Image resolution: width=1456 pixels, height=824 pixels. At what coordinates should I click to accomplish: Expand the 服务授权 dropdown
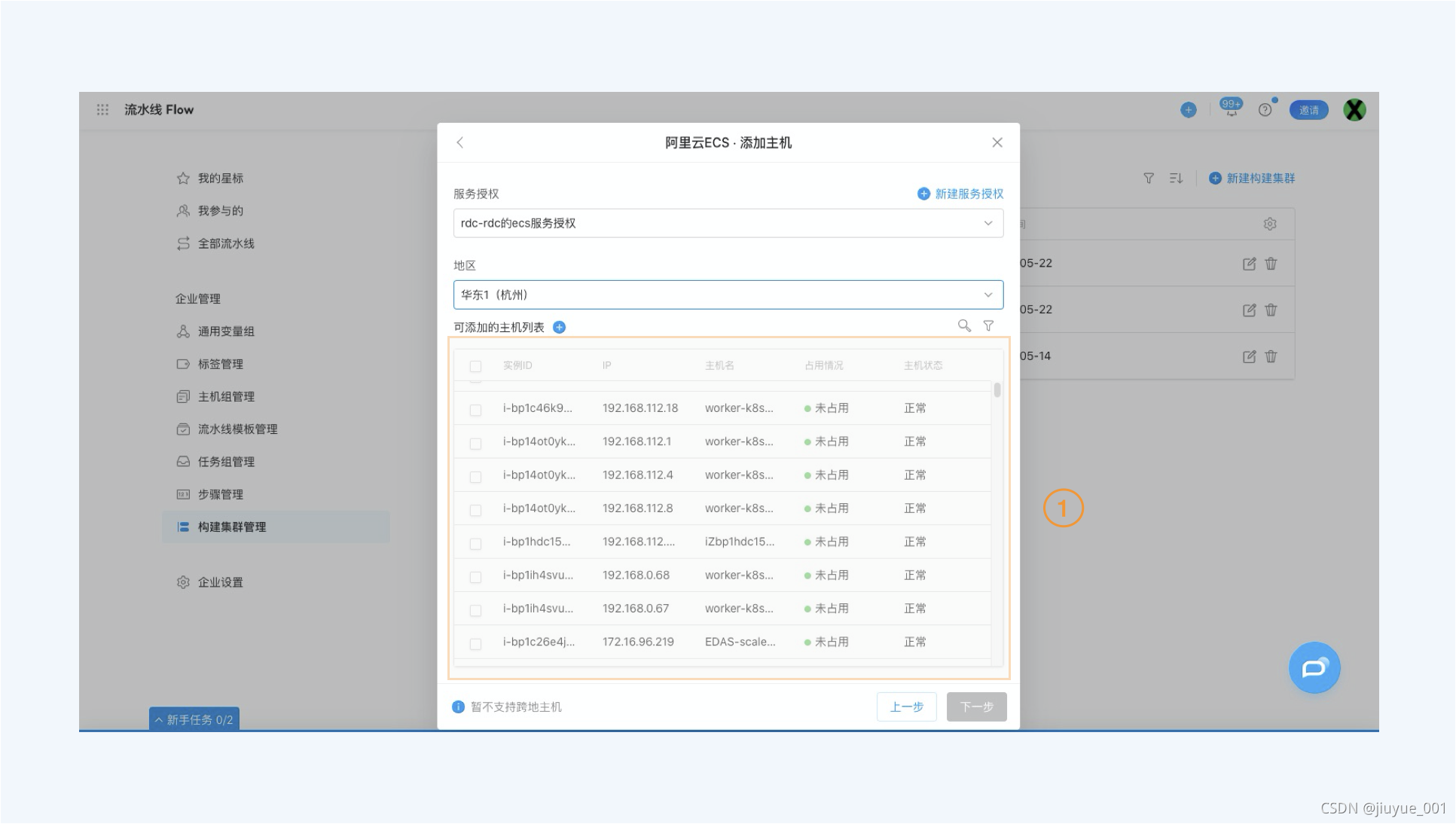click(728, 223)
